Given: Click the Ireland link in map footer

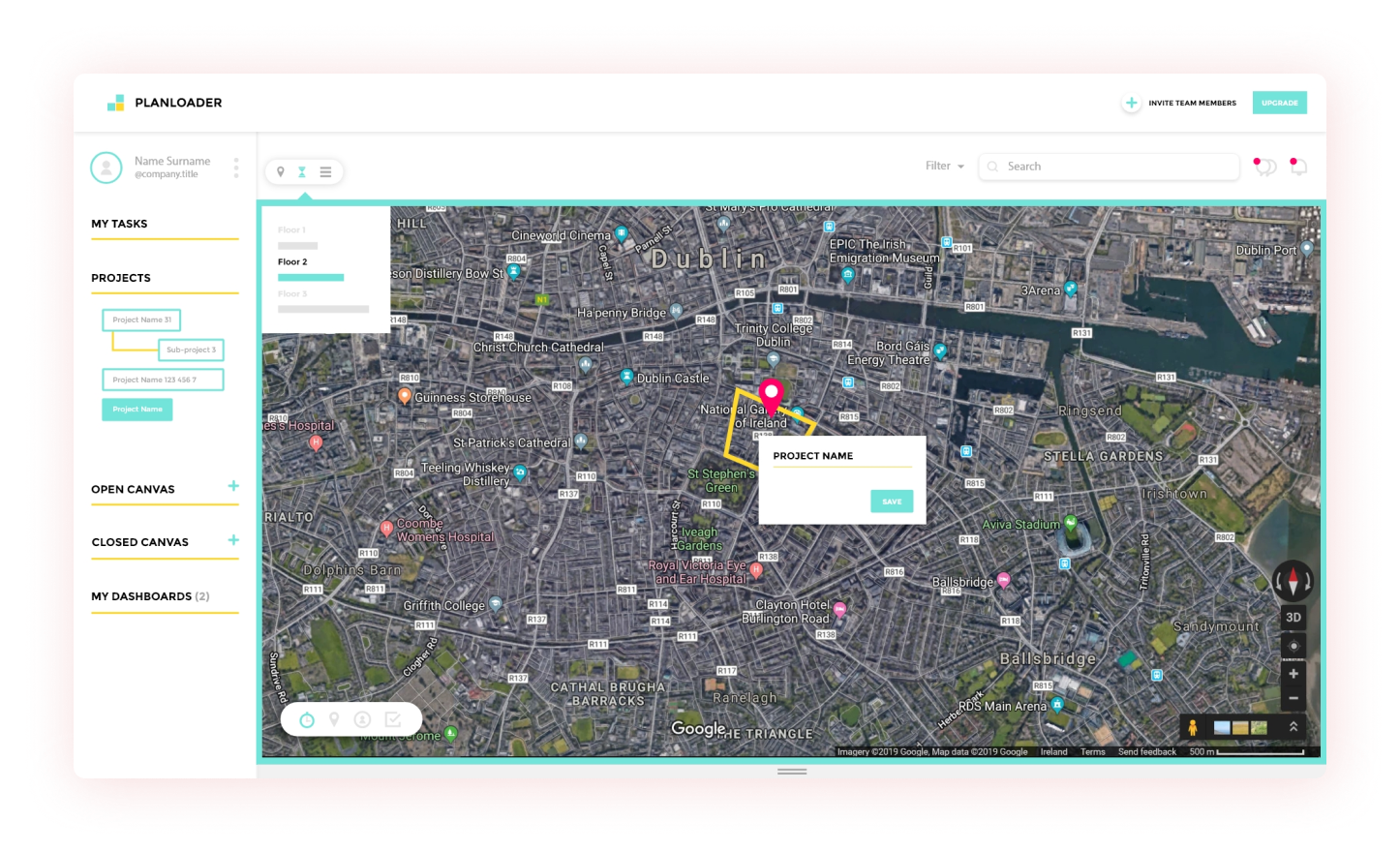Looking at the screenshot, I should point(1054,752).
